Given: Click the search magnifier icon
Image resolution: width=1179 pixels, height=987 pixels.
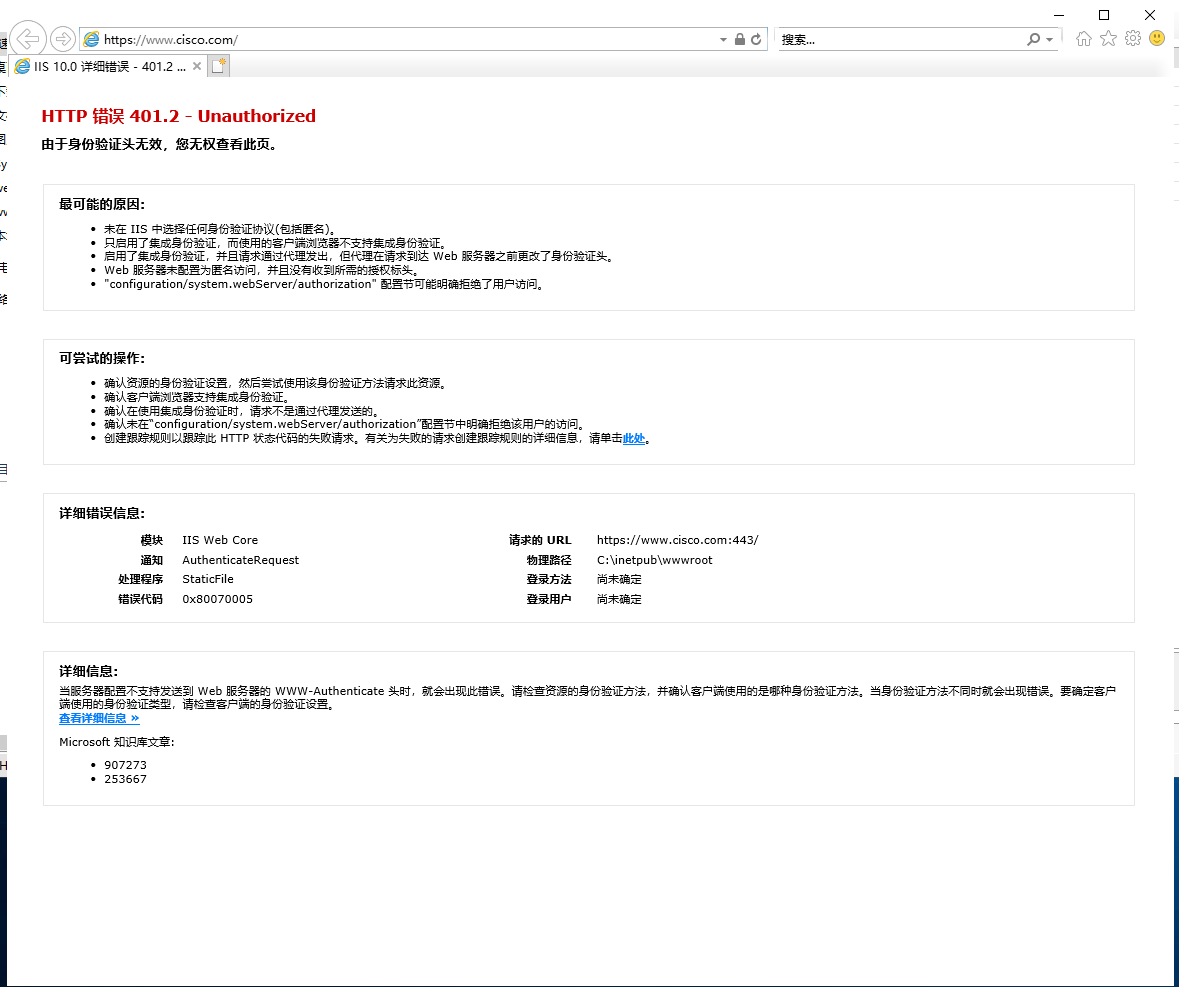Looking at the screenshot, I should [1034, 39].
